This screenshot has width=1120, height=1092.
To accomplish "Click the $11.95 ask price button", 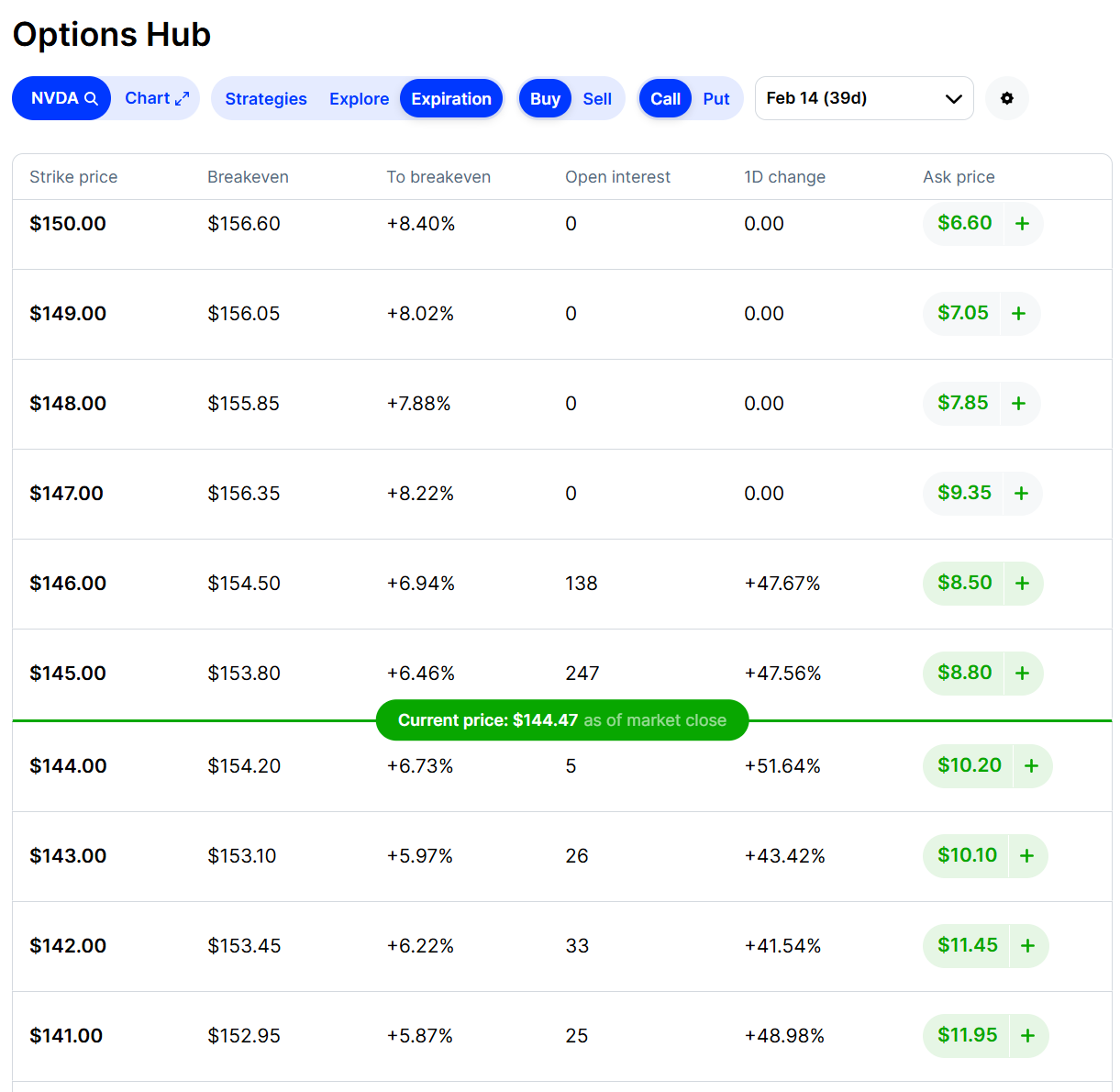I will (967, 1035).
